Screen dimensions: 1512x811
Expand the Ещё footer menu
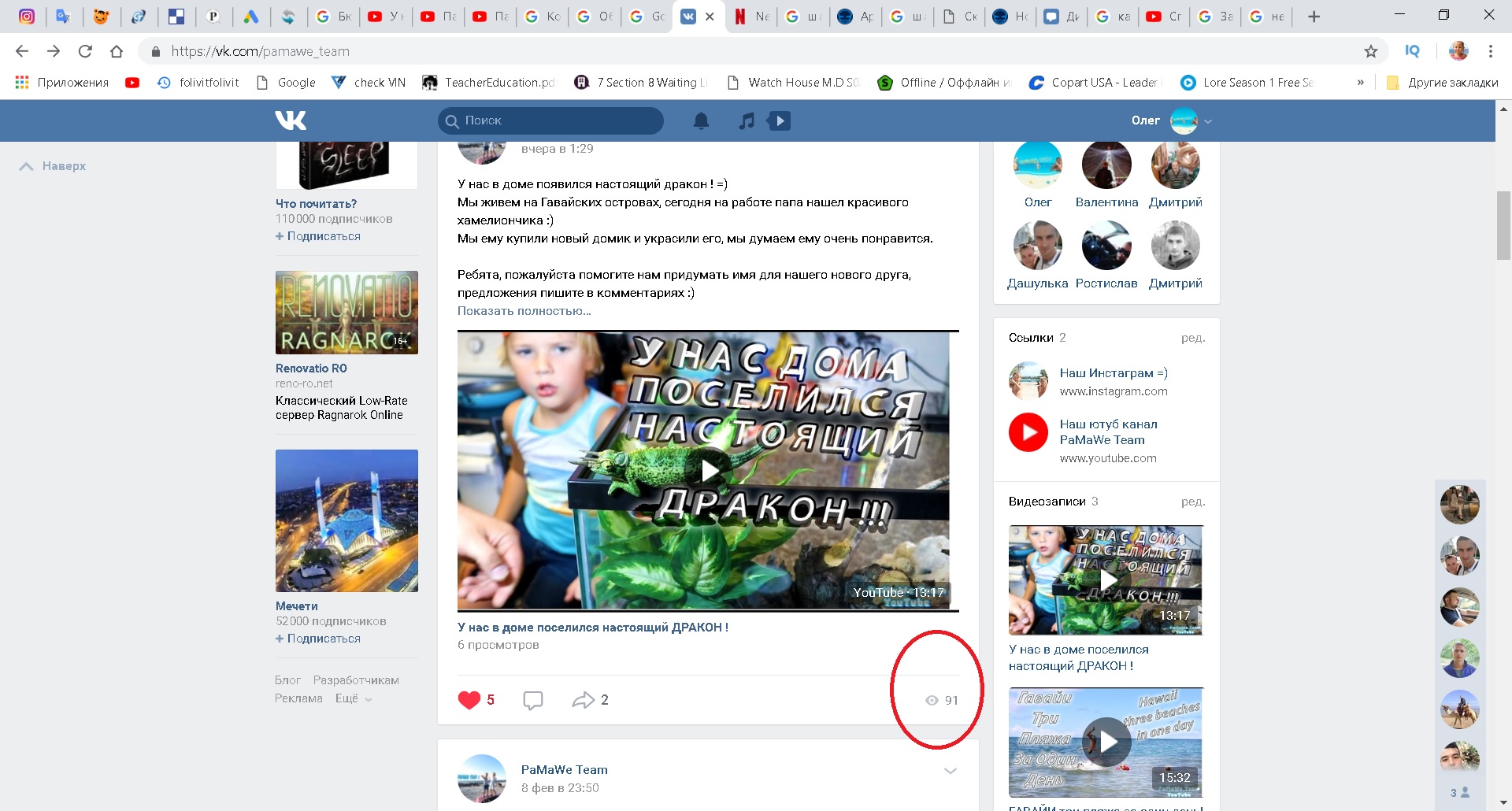click(x=354, y=698)
